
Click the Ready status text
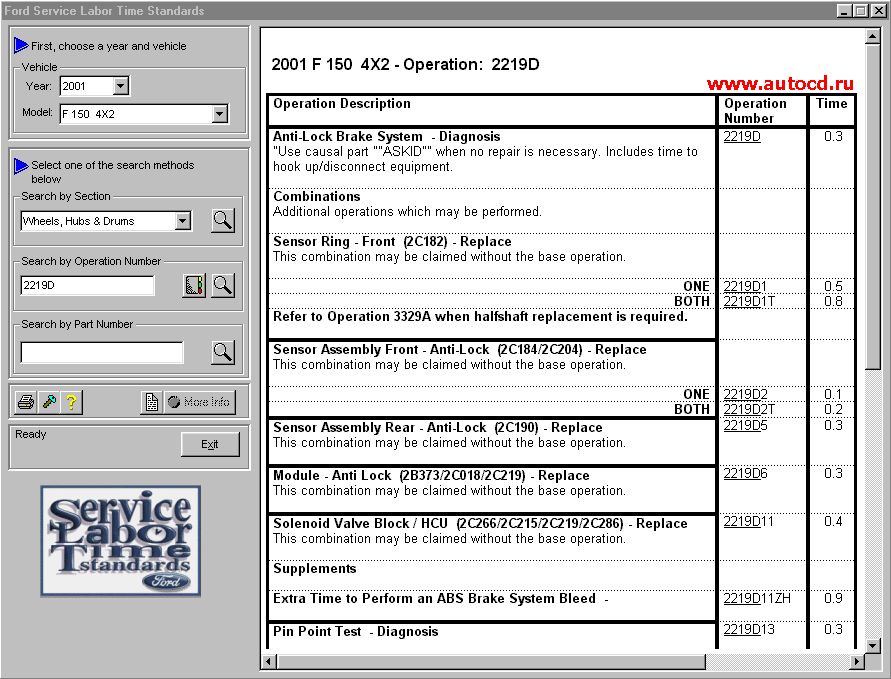pyautogui.click(x=31, y=434)
